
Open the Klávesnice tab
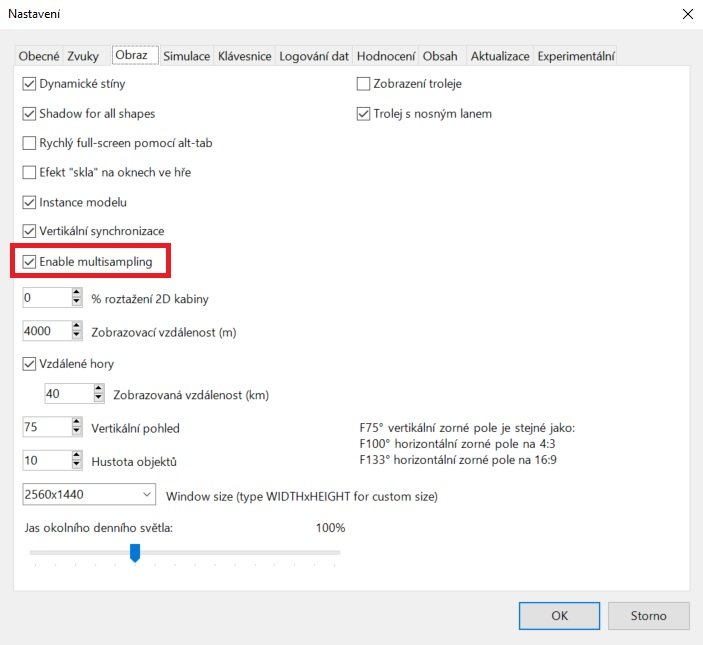coord(245,56)
